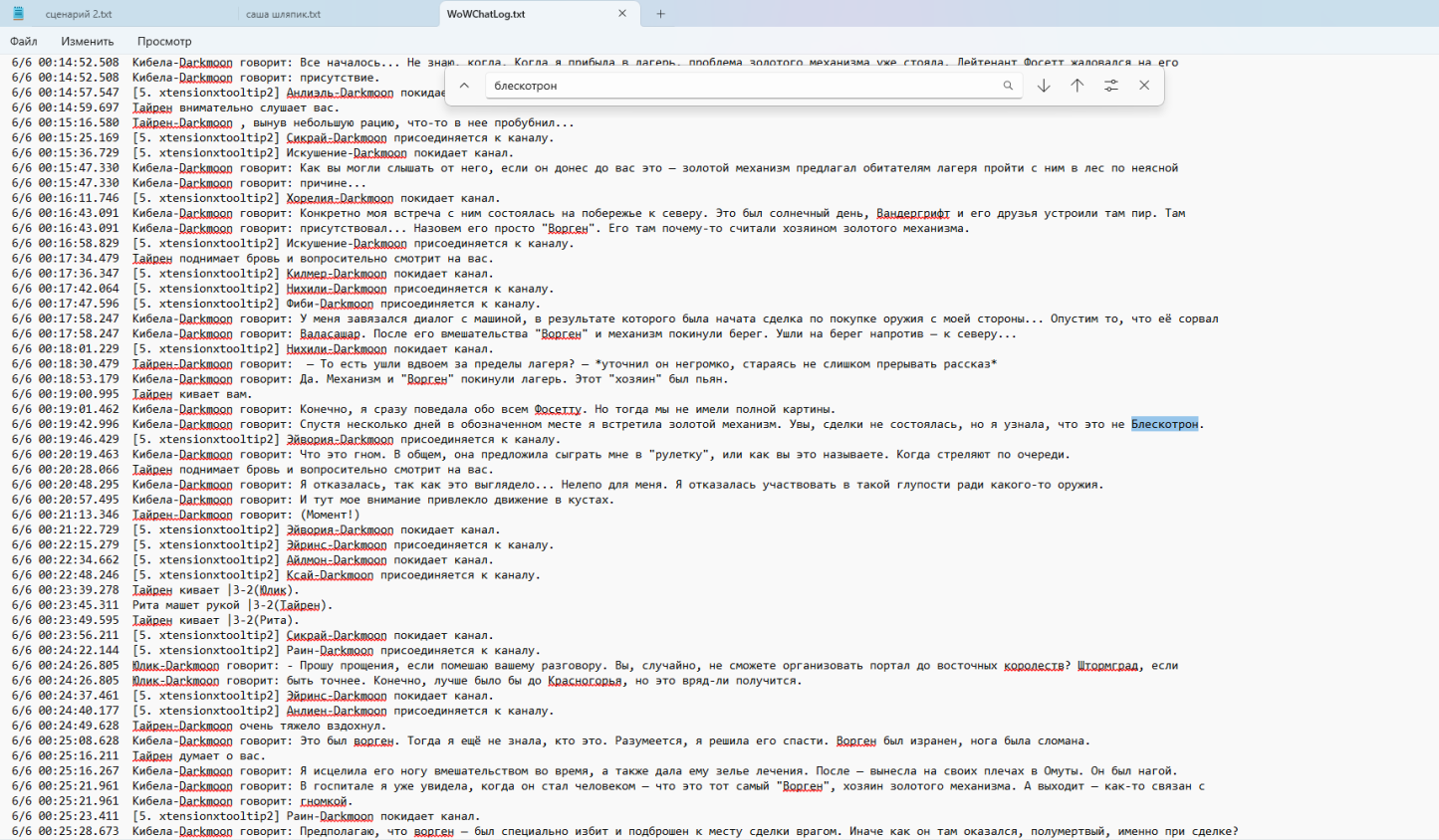Open the Изменить menu
Viewport: 1439px width, 840px height.
click(88, 41)
